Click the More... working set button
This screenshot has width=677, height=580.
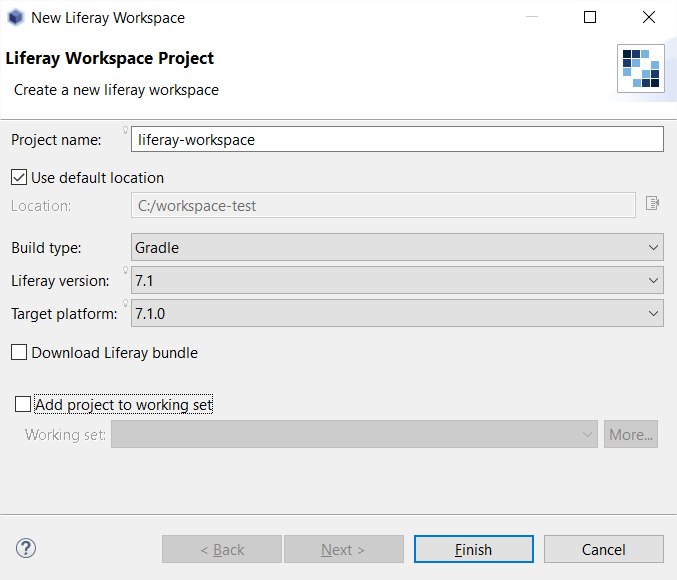pos(631,434)
